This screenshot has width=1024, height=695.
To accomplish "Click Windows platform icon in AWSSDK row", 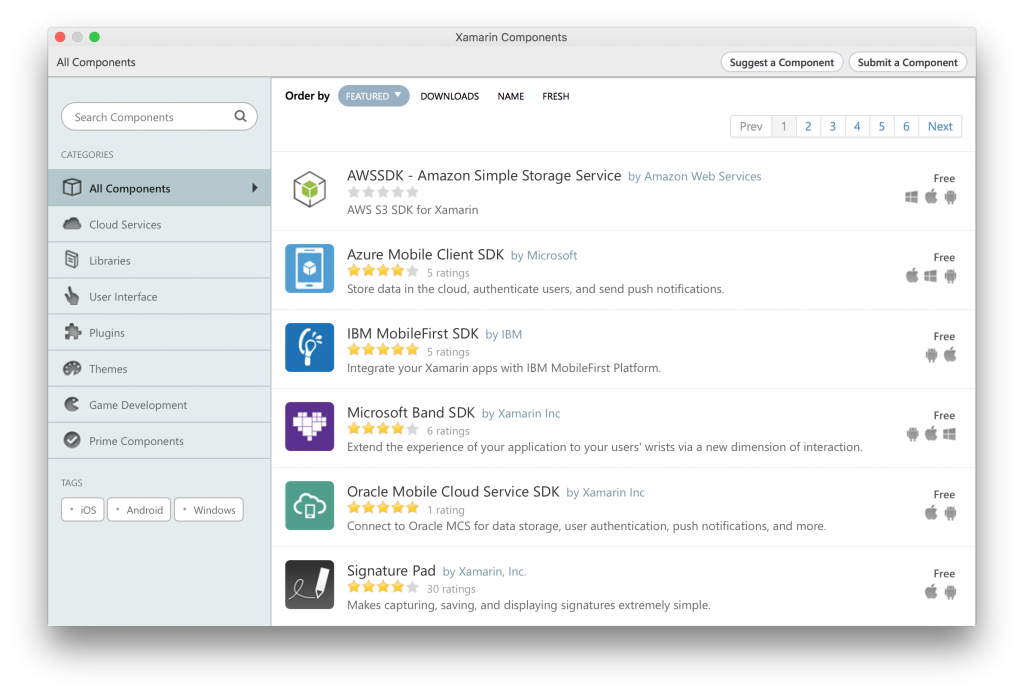I will pos(912,197).
